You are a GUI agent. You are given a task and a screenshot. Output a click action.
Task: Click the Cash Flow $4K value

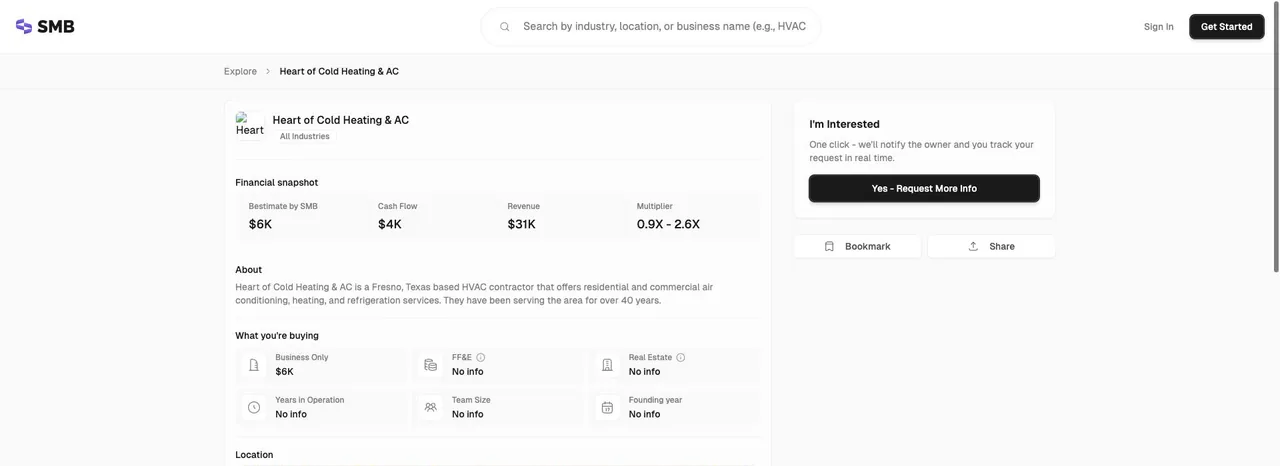(x=390, y=224)
